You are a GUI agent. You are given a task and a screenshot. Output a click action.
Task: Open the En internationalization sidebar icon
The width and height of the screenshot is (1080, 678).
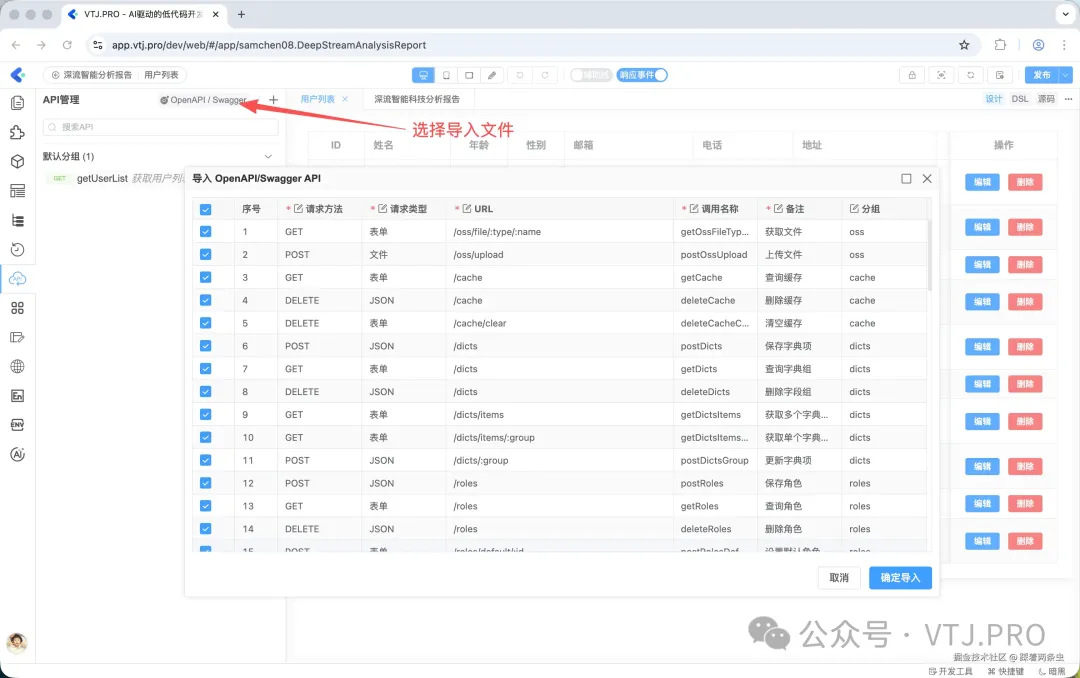click(x=18, y=396)
